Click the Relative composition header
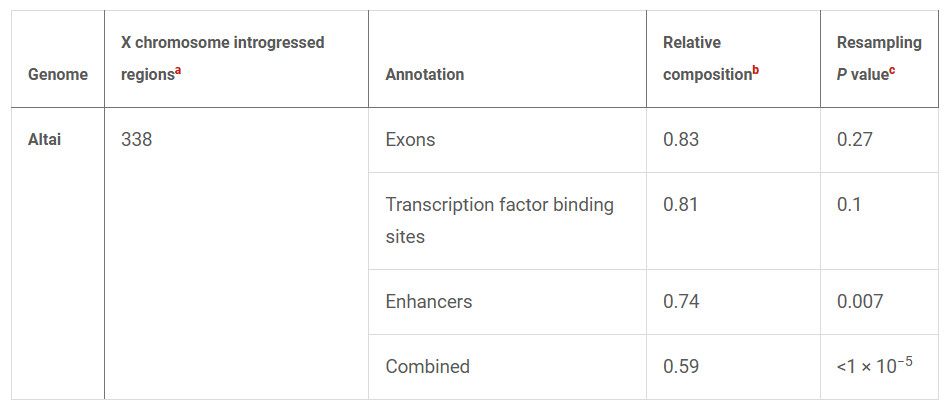950x405 pixels. [x=711, y=59]
